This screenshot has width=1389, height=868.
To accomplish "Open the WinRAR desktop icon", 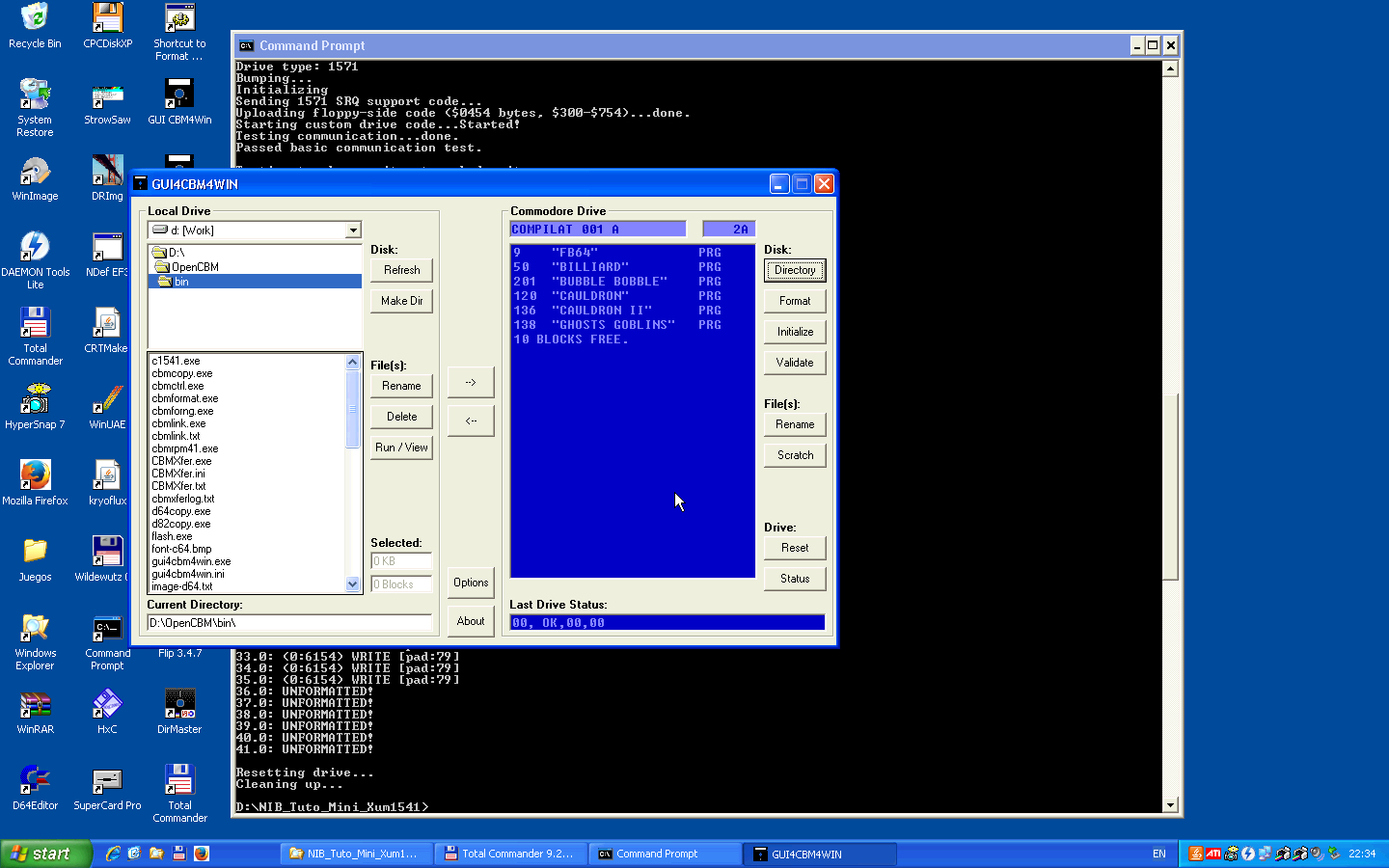I will pos(35,712).
